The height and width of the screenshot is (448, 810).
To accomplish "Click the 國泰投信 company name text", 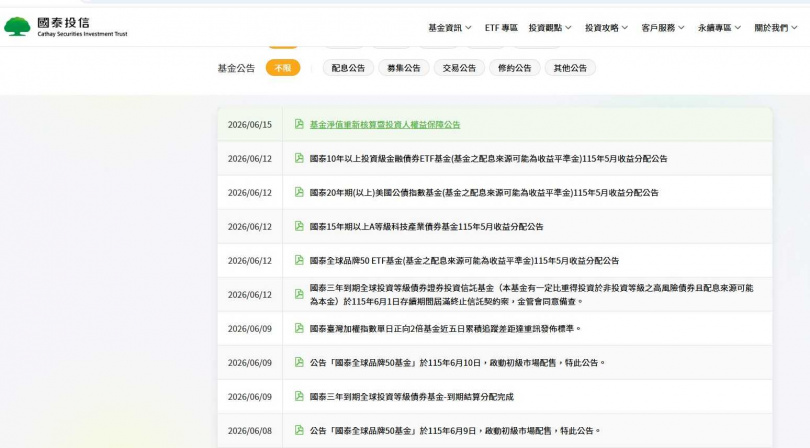I will pyautogui.click(x=63, y=23).
